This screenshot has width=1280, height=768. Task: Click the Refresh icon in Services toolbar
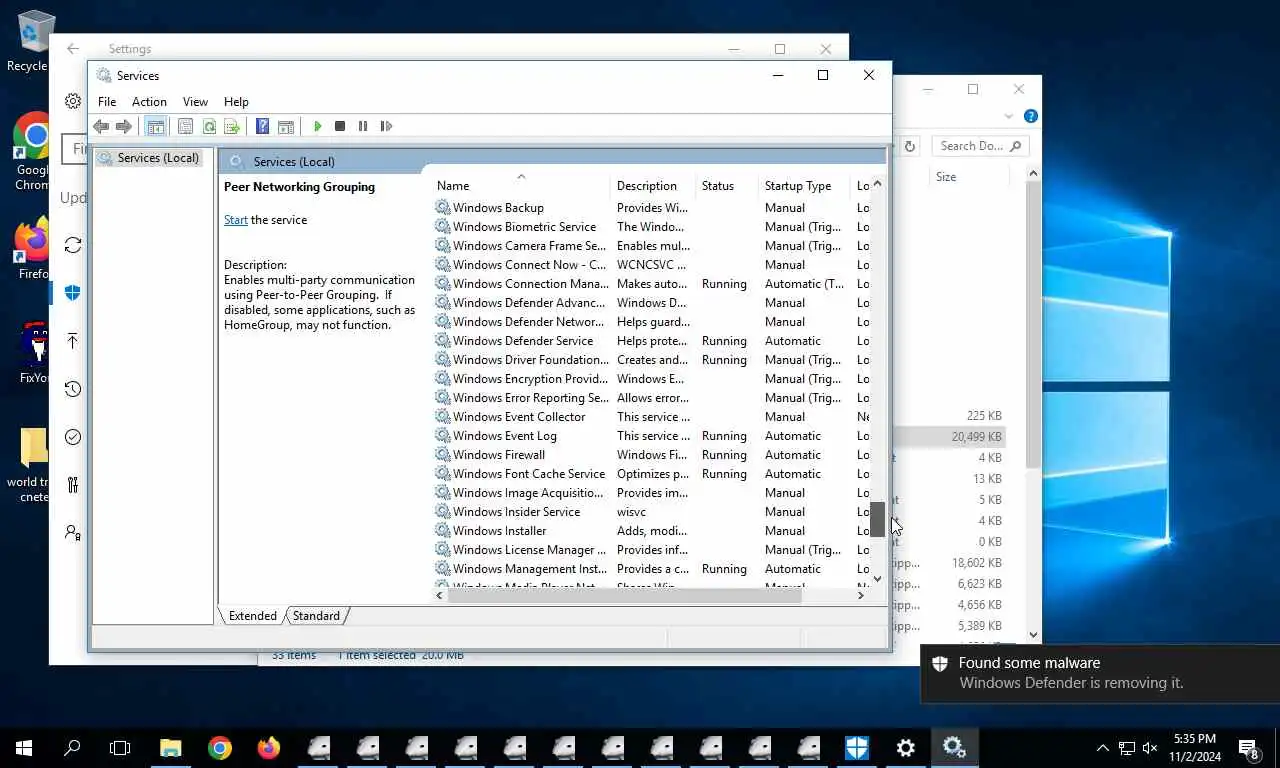point(209,126)
